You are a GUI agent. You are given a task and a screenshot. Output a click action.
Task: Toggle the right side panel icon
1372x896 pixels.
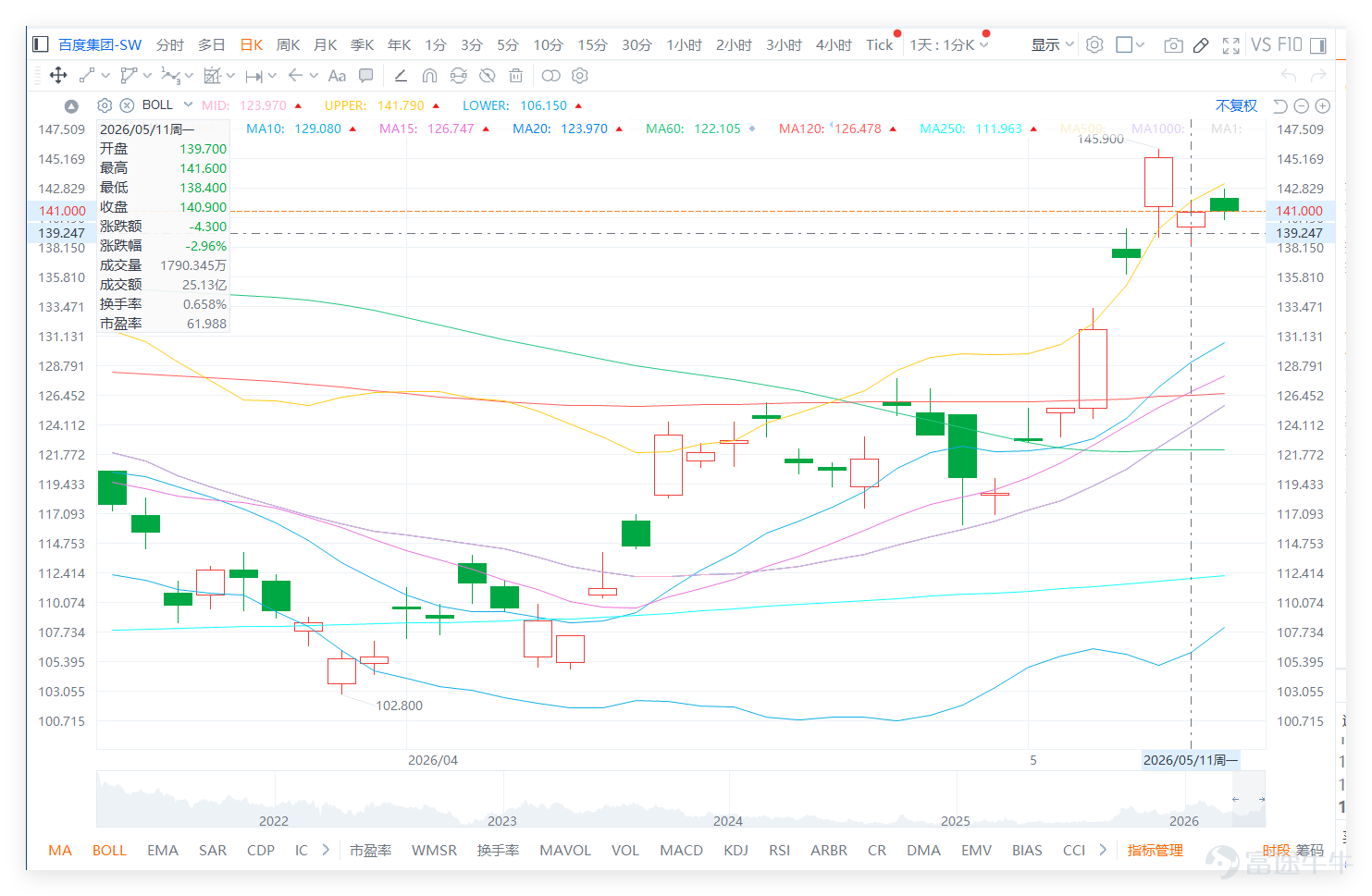click(1318, 45)
